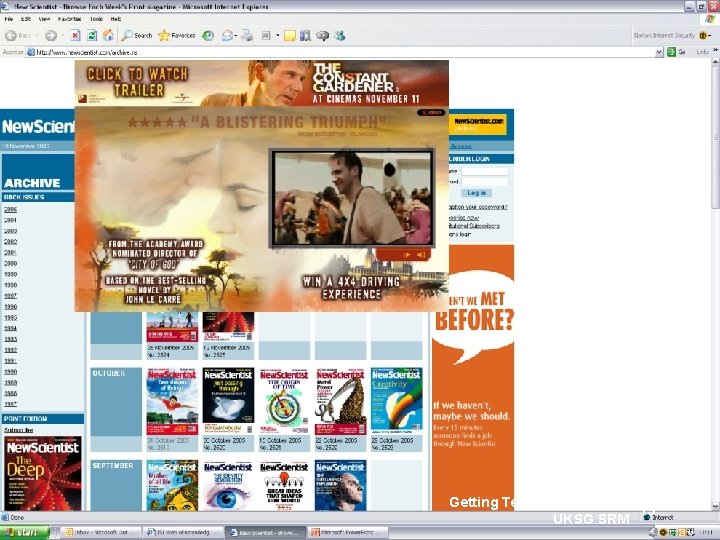Click the green Go button
The height and width of the screenshot is (540, 720).
[x=676, y=52]
